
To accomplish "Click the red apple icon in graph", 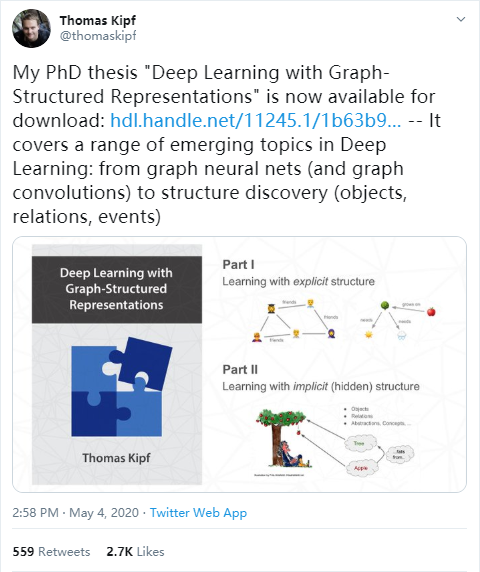I will tap(431, 312).
